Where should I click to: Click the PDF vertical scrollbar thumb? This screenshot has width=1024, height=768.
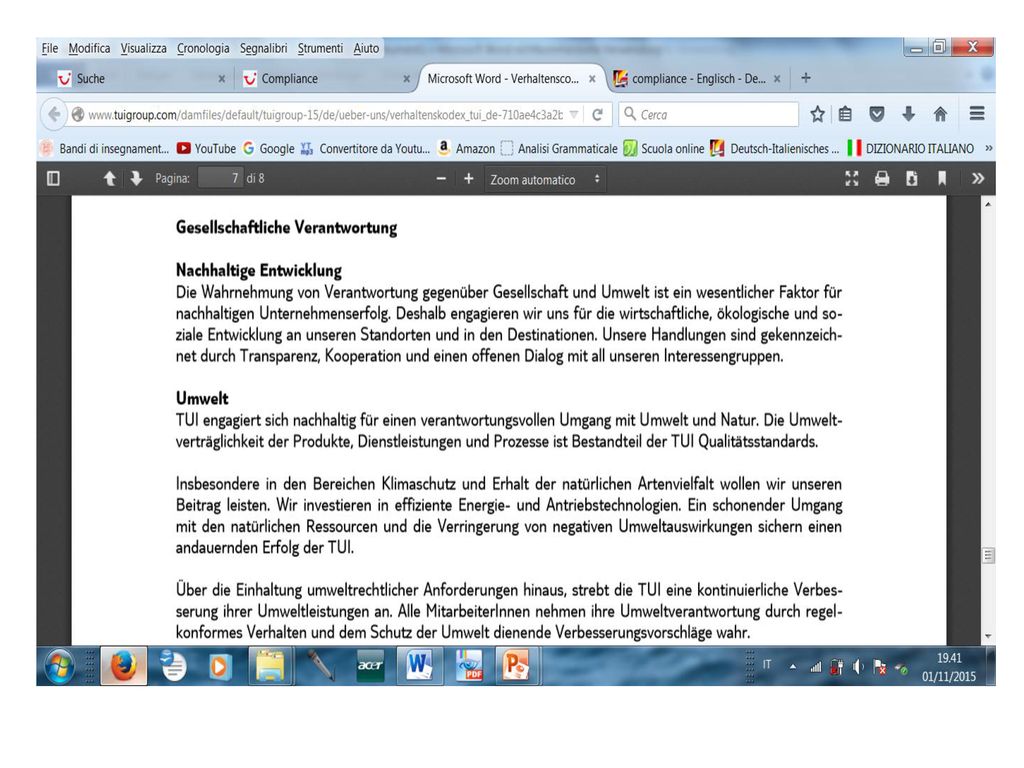[988, 556]
